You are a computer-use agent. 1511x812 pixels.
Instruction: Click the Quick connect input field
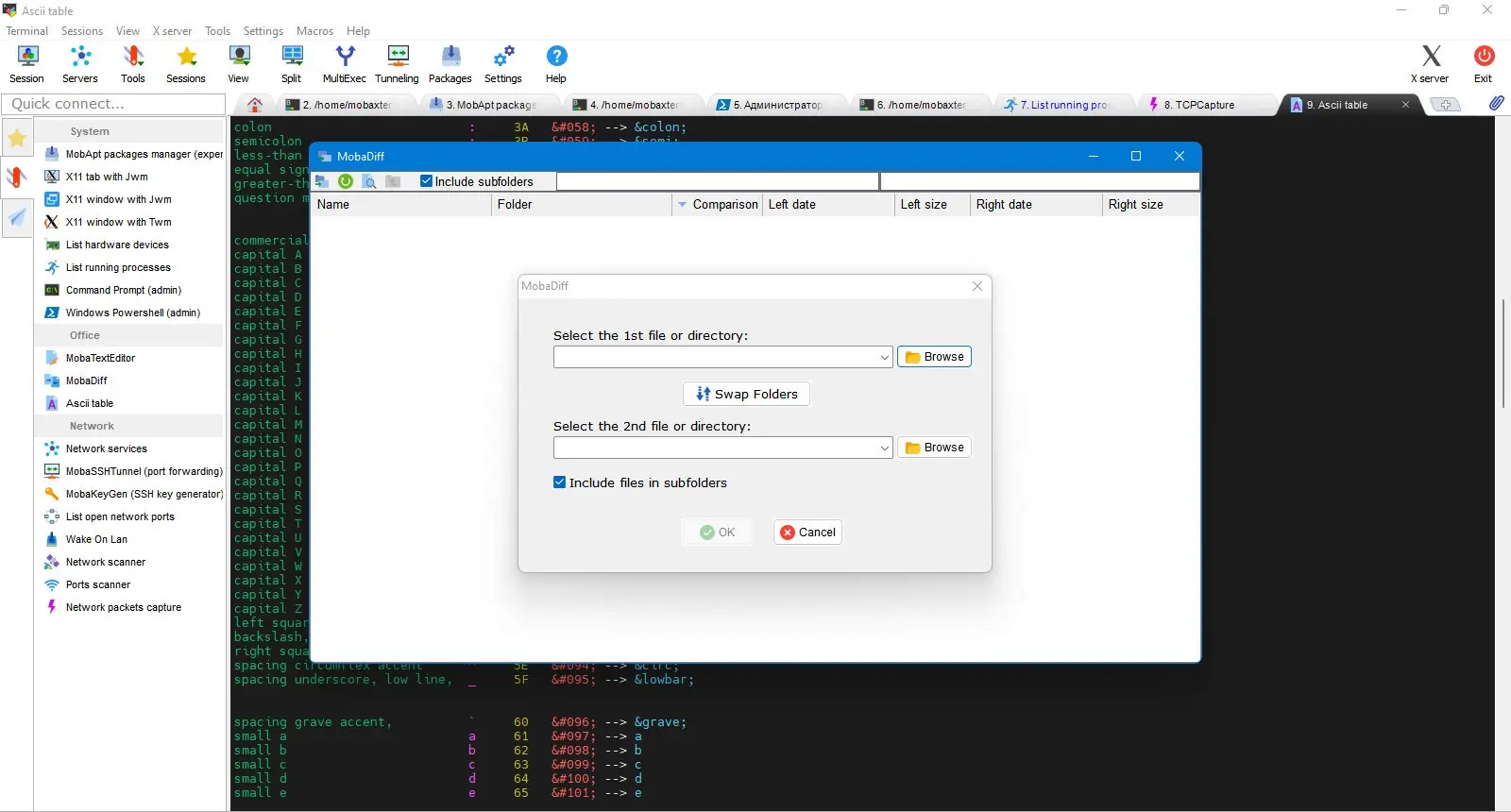coord(113,104)
